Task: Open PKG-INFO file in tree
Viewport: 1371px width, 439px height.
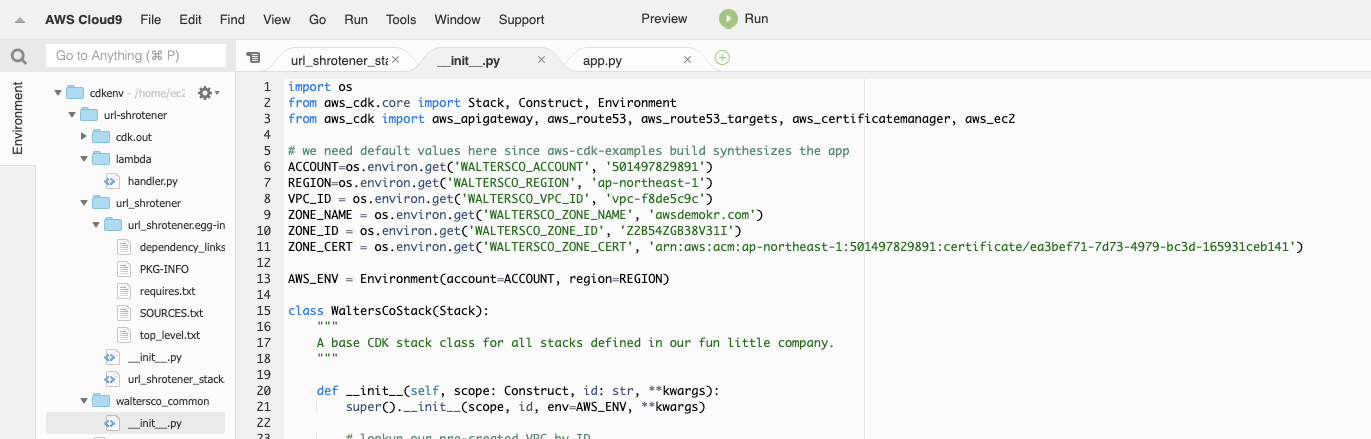Action: (164, 269)
